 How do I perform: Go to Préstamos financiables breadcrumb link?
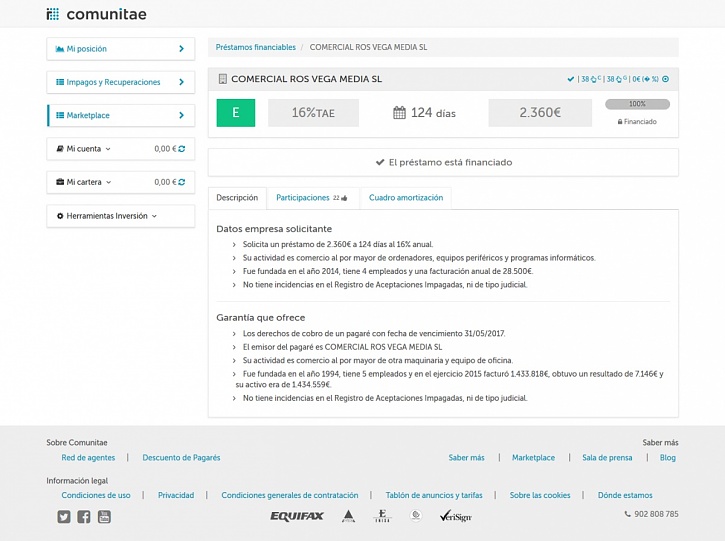tap(256, 47)
